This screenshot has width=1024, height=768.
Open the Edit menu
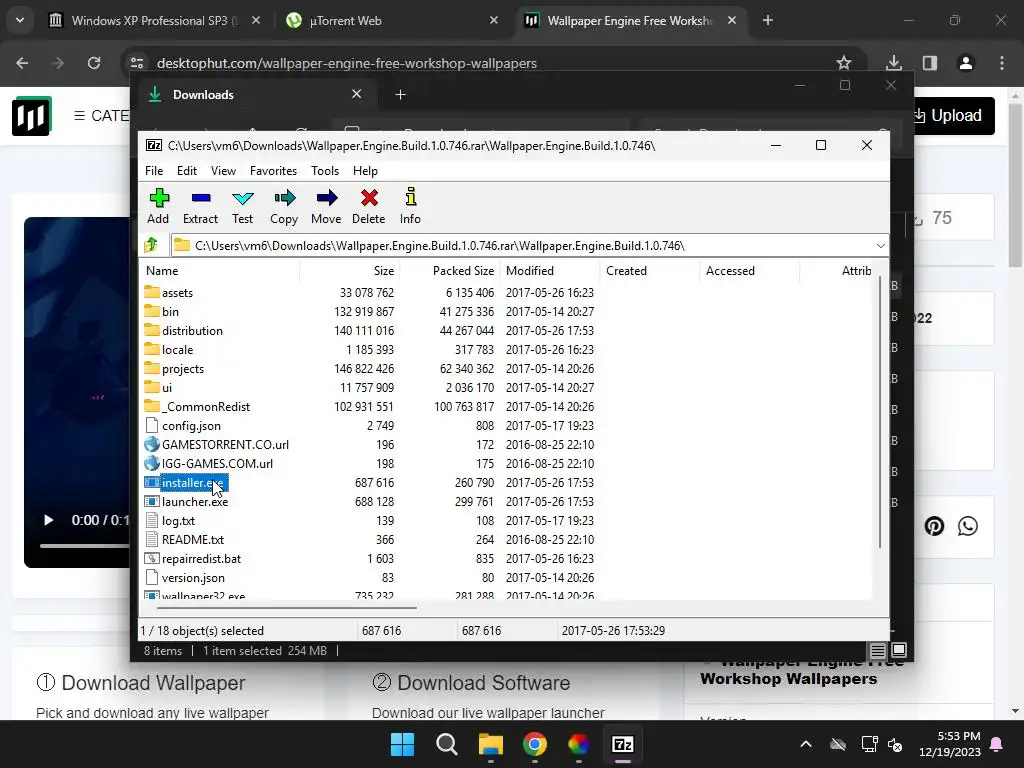click(187, 170)
